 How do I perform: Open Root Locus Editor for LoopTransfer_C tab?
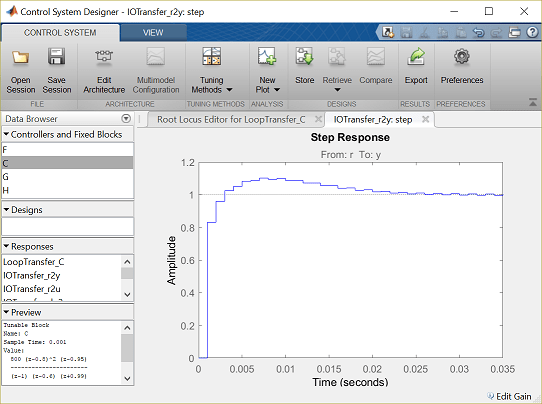tap(231, 120)
